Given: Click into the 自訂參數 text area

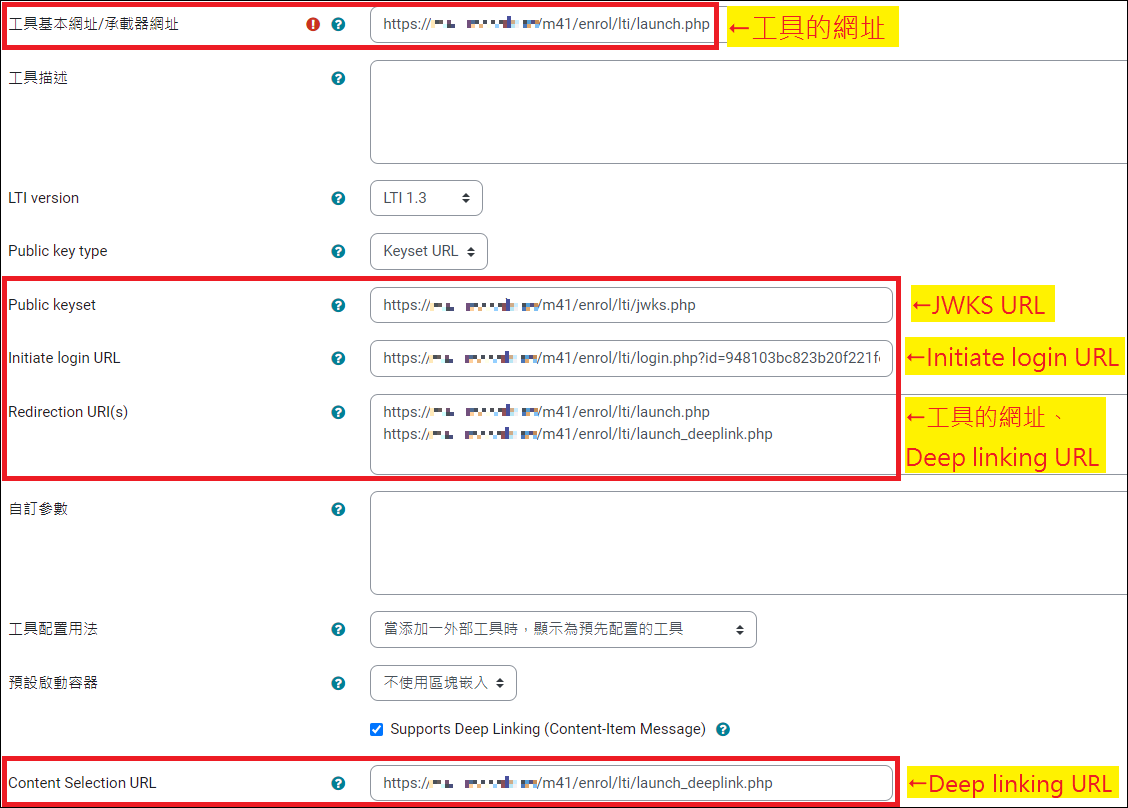Looking at the screenshot, I should [748, 543].
